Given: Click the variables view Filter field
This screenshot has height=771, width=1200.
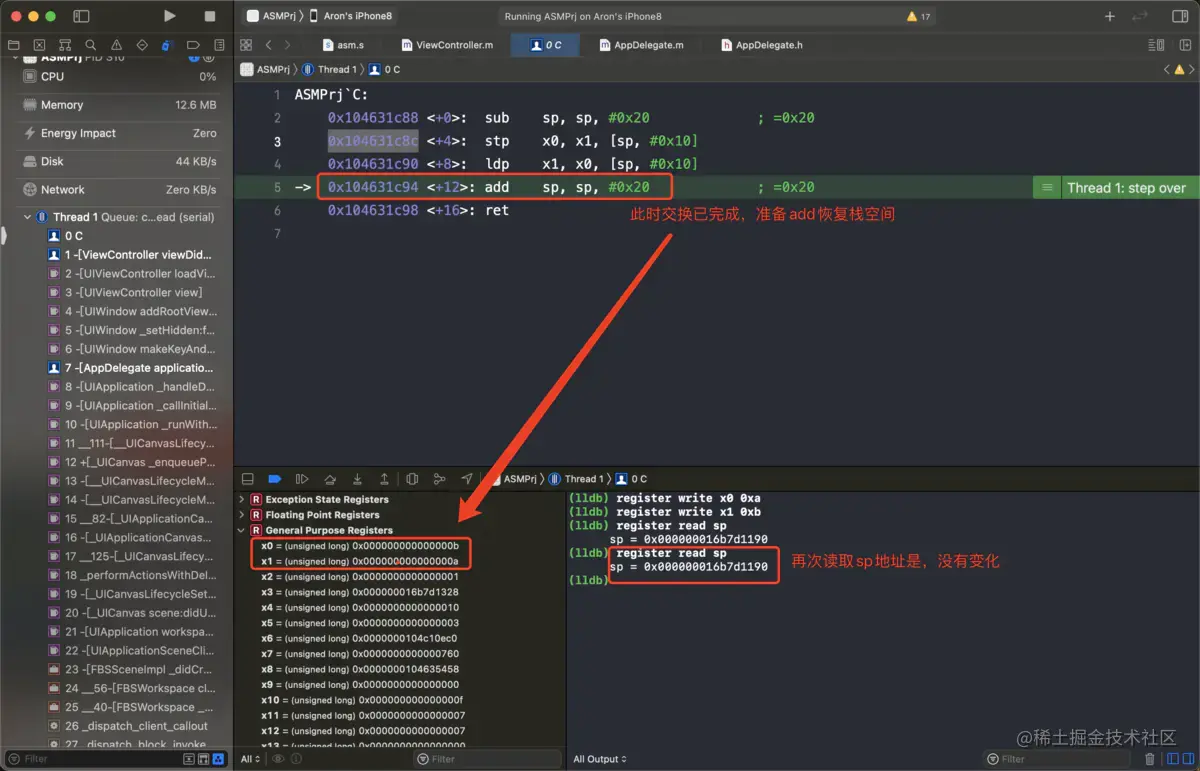Looking at the screenshot, I should (x=487, y=759).
